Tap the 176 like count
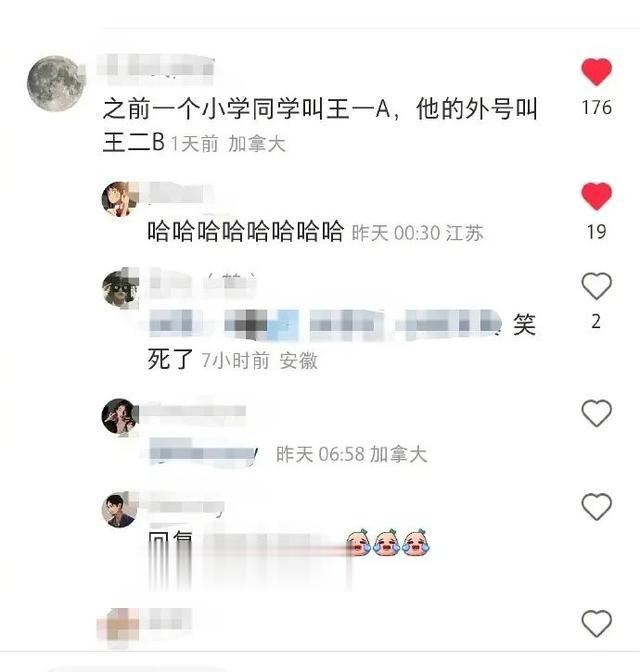640x672 pixels. click(596, 108)
